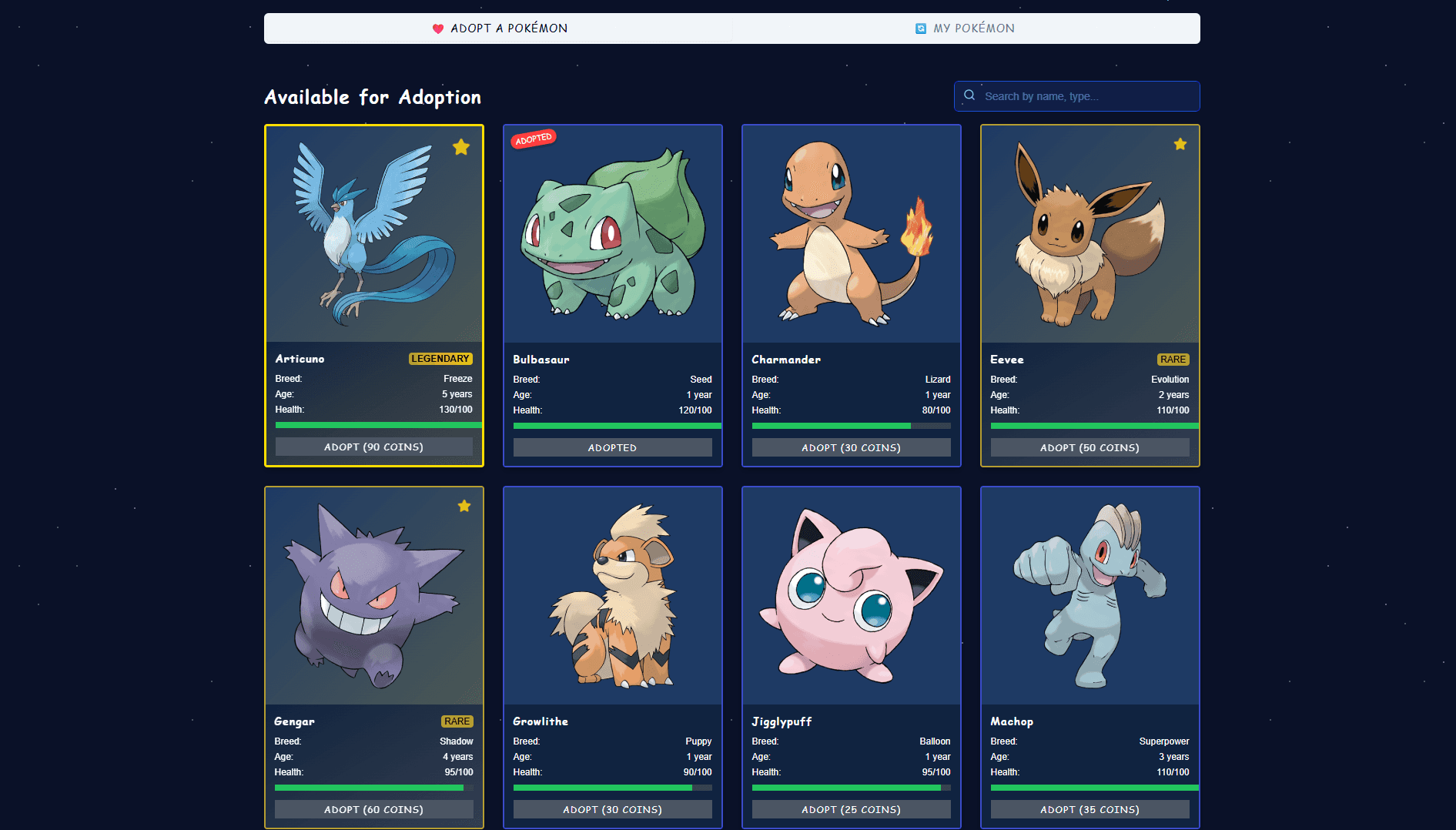Click Articuno's green health bar
Image resolution: width=1456 pixels, height=830 pixels.
coord(379,425)
